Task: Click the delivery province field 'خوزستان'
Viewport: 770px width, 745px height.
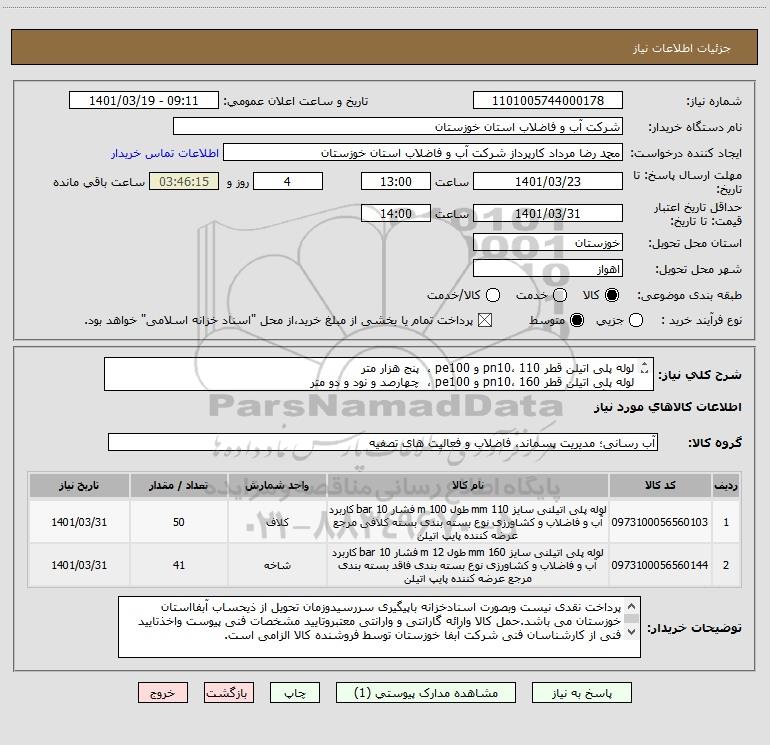Action: coord(548,243)
